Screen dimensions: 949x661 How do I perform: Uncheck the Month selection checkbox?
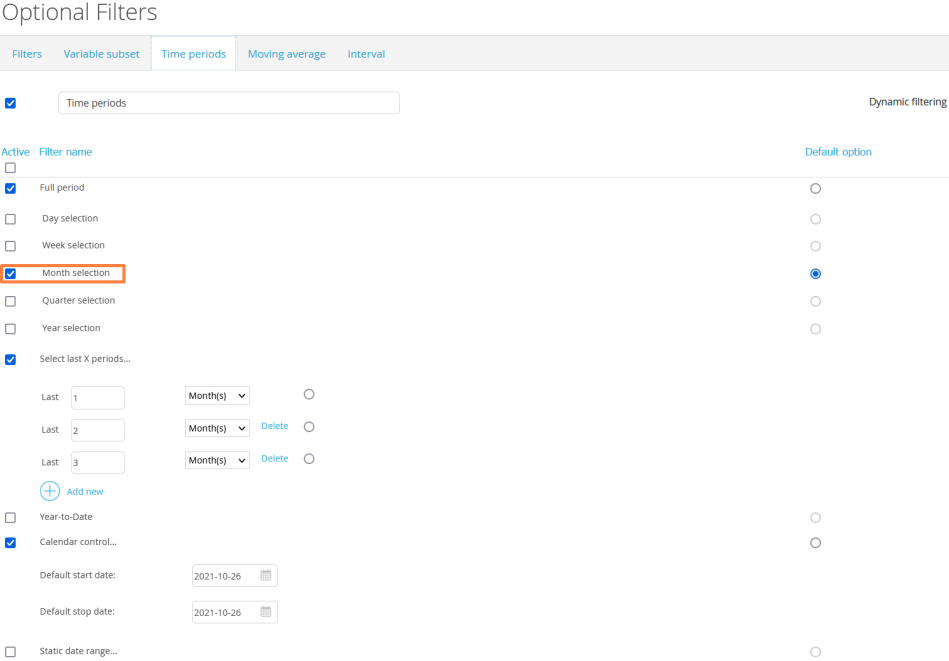(x=10, y=274)
